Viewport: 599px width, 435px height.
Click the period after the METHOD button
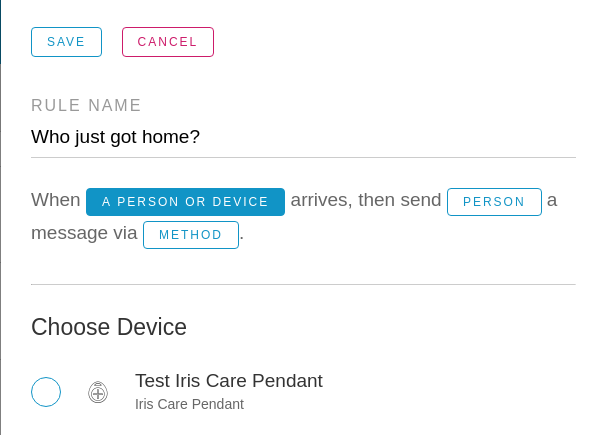(242, 239)
